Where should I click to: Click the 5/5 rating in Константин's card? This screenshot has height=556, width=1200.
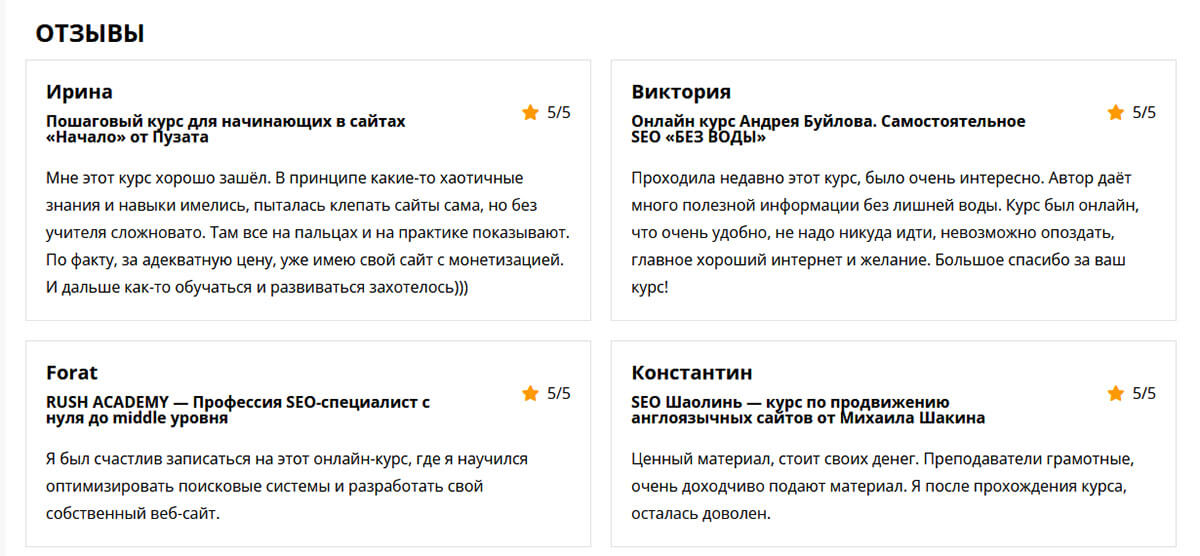click(x=1144, y=393)
